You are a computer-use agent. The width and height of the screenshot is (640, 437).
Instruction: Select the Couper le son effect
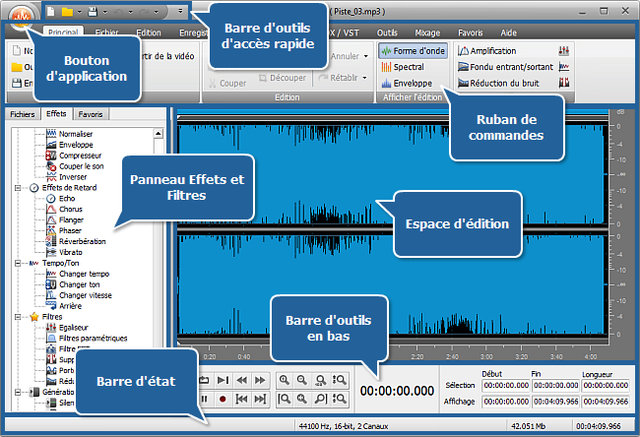pos(75,166)
